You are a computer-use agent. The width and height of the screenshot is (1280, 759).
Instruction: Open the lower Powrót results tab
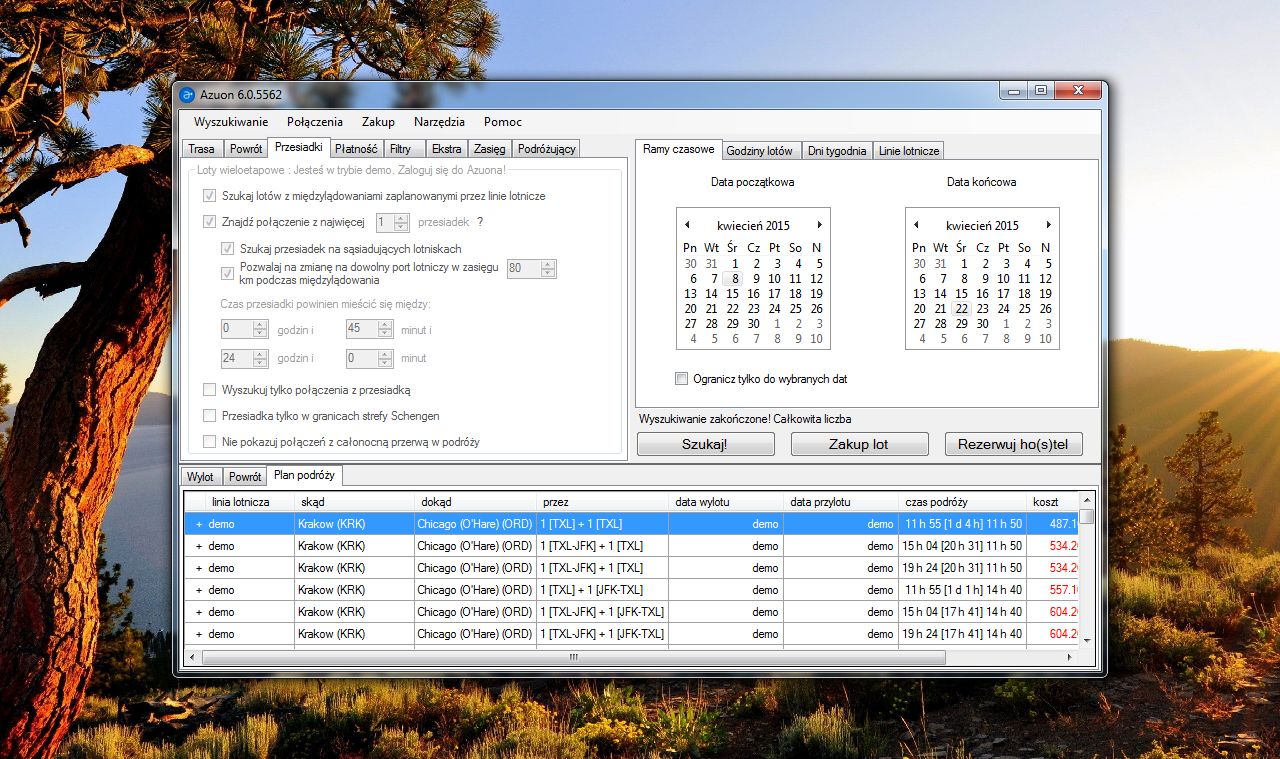coord(244,477)
